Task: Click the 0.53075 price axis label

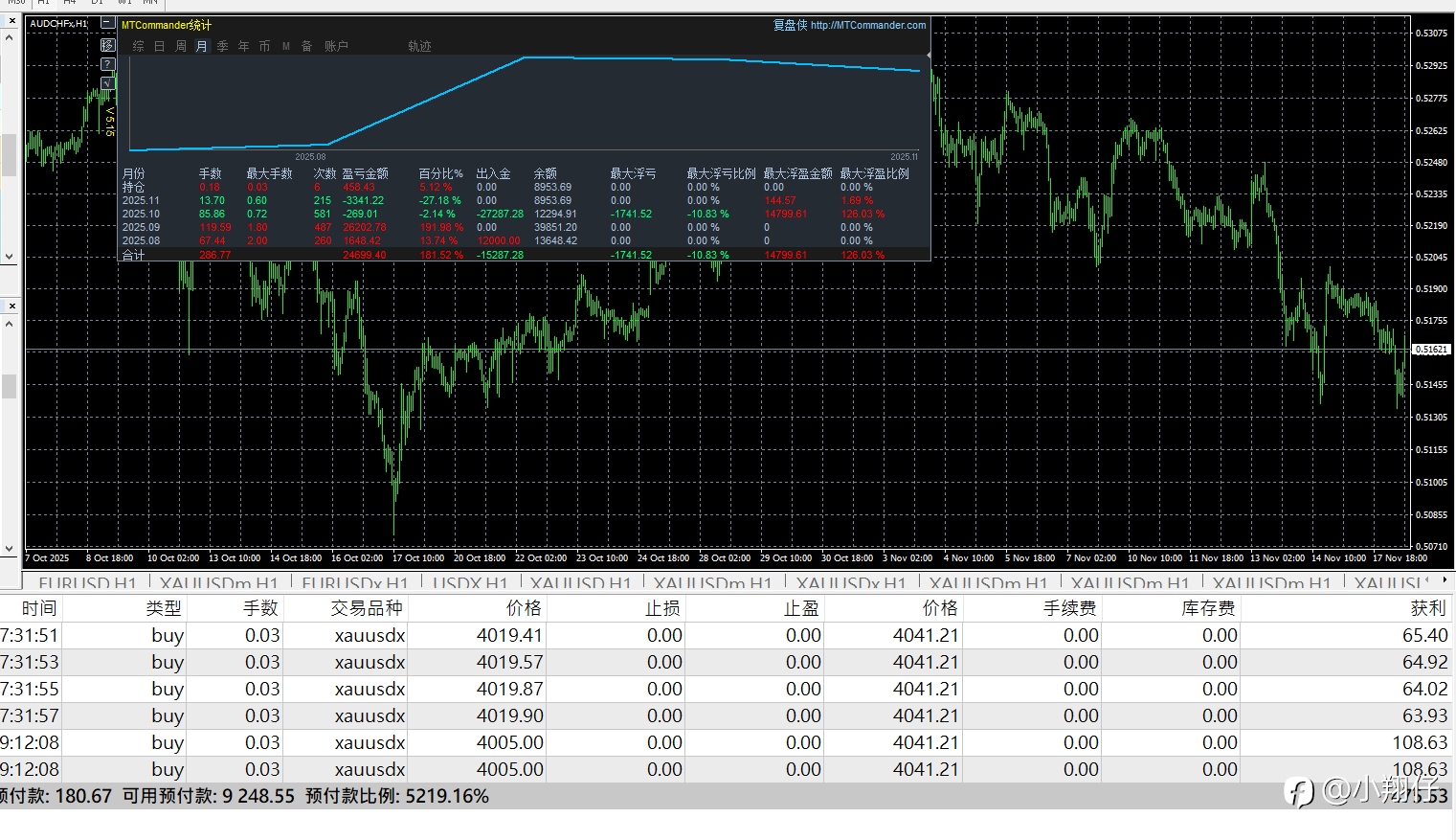Action: coord(1432,34)
